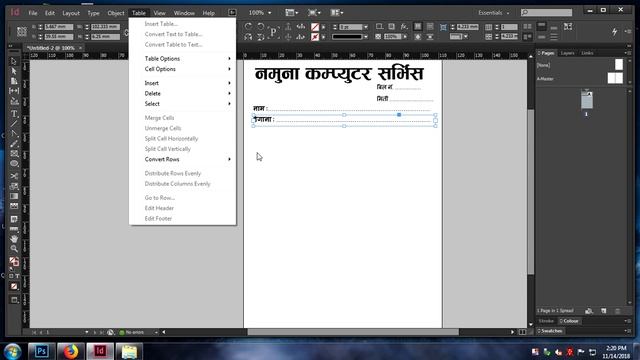The height and width of the screenshot is (360, 640).
Task: Click the edit page size icon
Action: point(589,311)
